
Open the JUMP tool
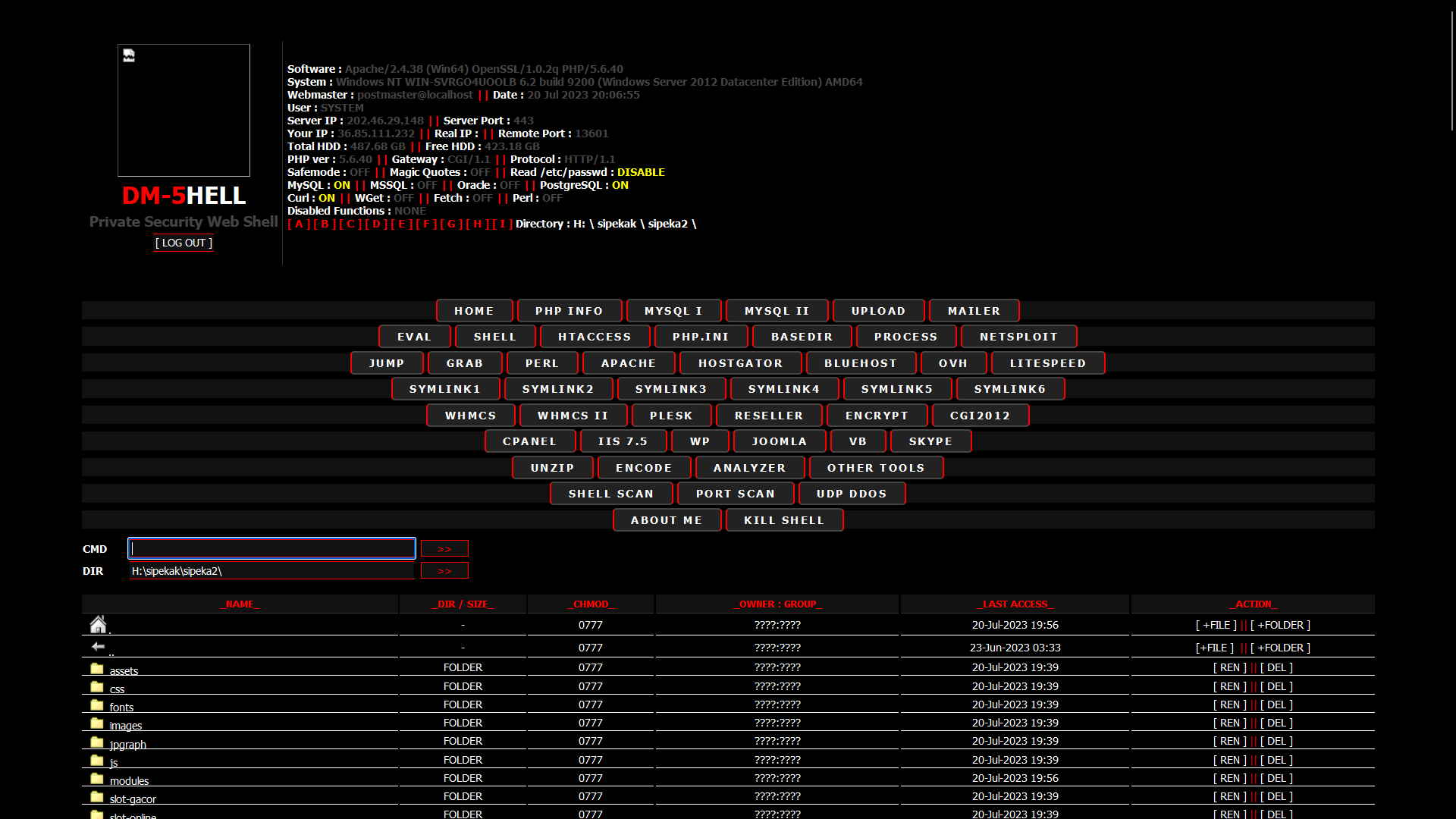click(x=388, y=363)
